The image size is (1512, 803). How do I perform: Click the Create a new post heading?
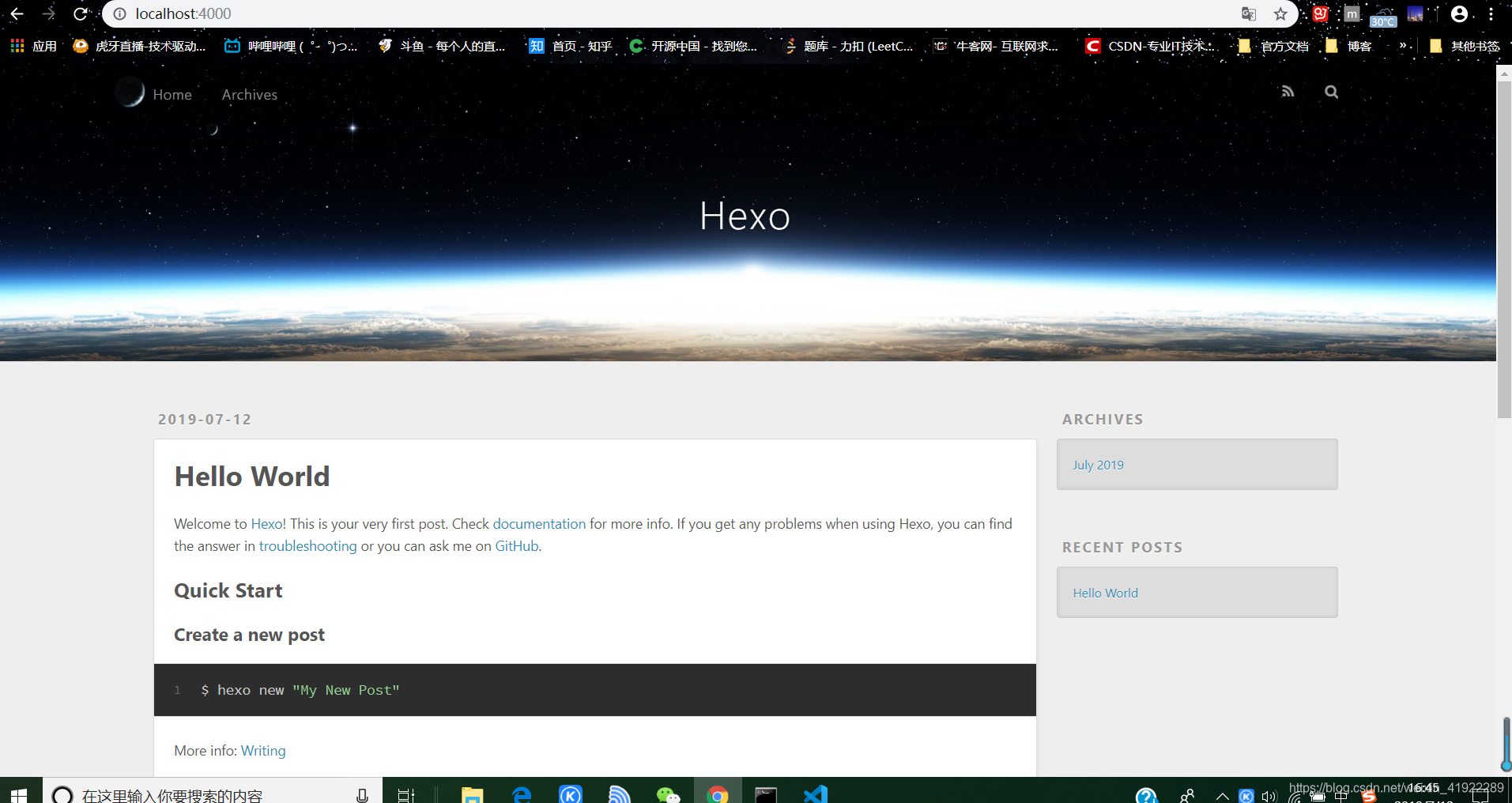tap(249, 635)
